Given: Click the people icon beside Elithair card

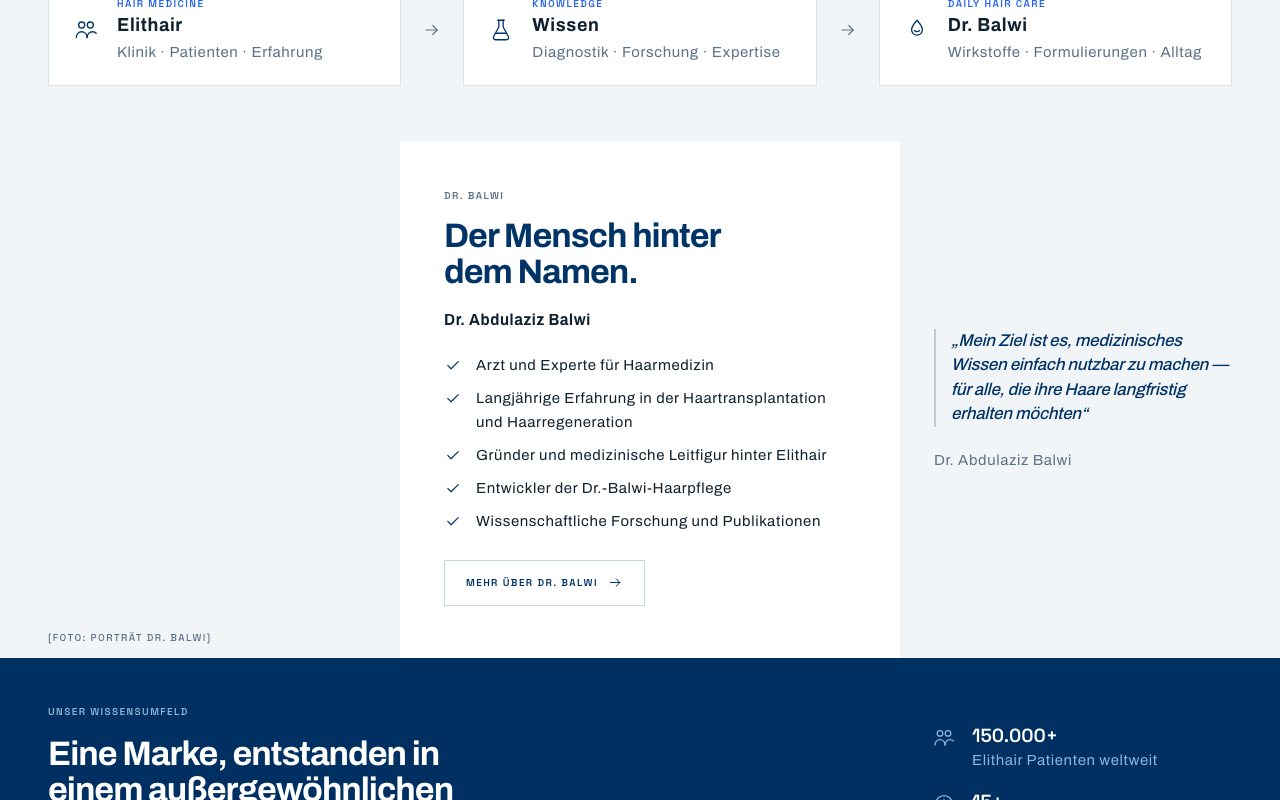Looking at the screenshot, I should coord(86,30).
